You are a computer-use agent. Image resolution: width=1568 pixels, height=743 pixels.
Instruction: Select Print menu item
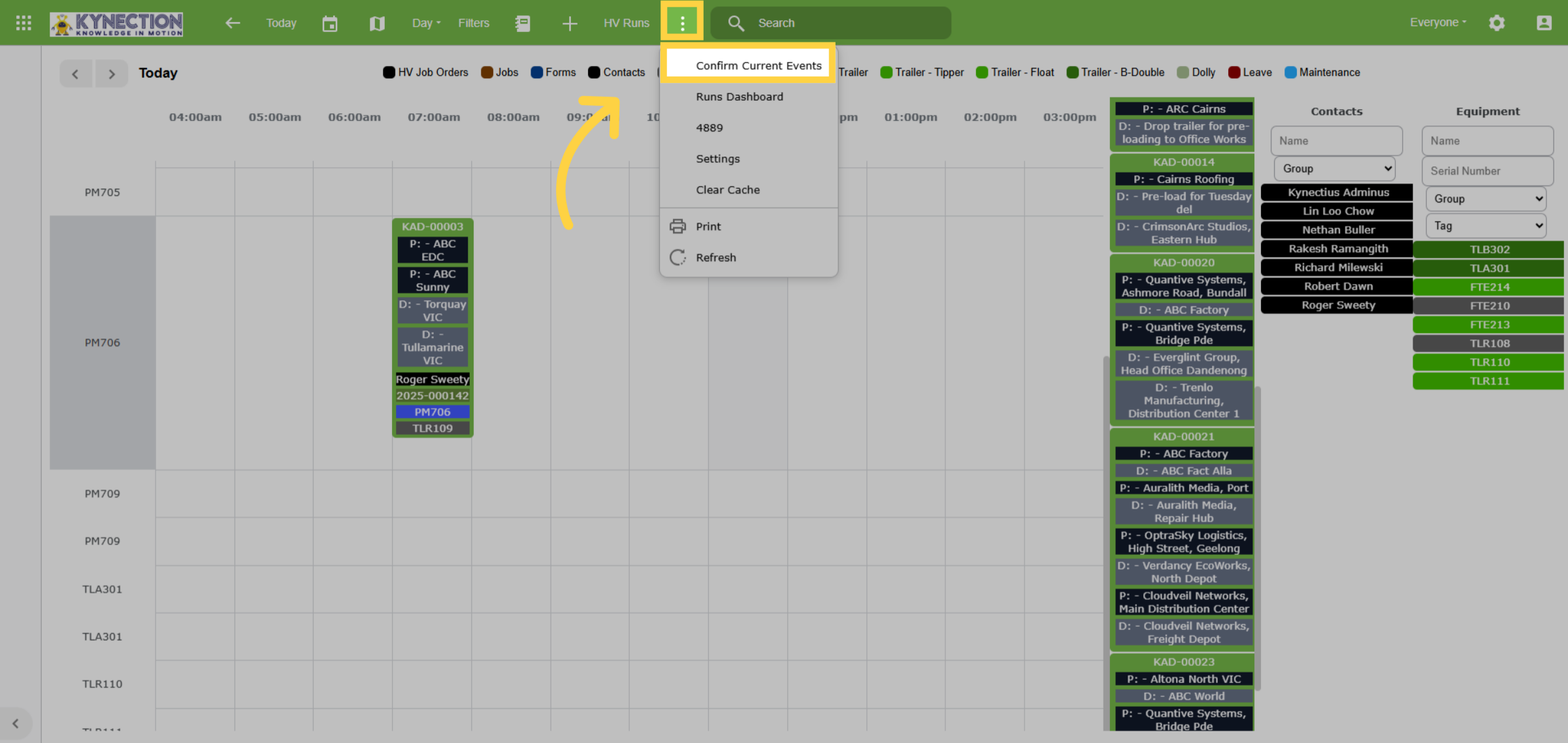[x=749, y=227]
